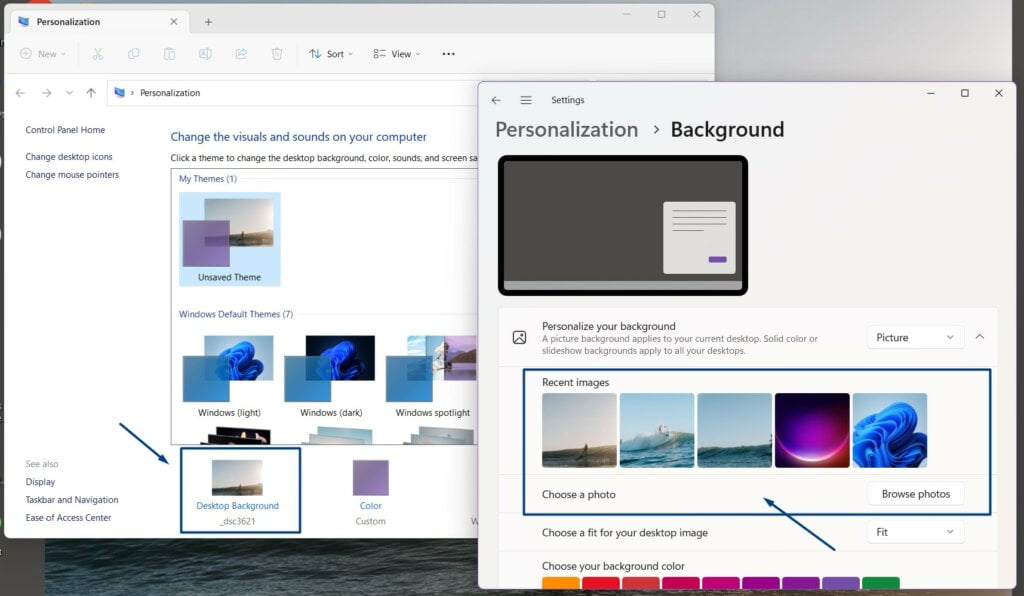Open the hamburger menu in Settings
The height and width of the screenshot is (596, 1024).
pos(526,100)
